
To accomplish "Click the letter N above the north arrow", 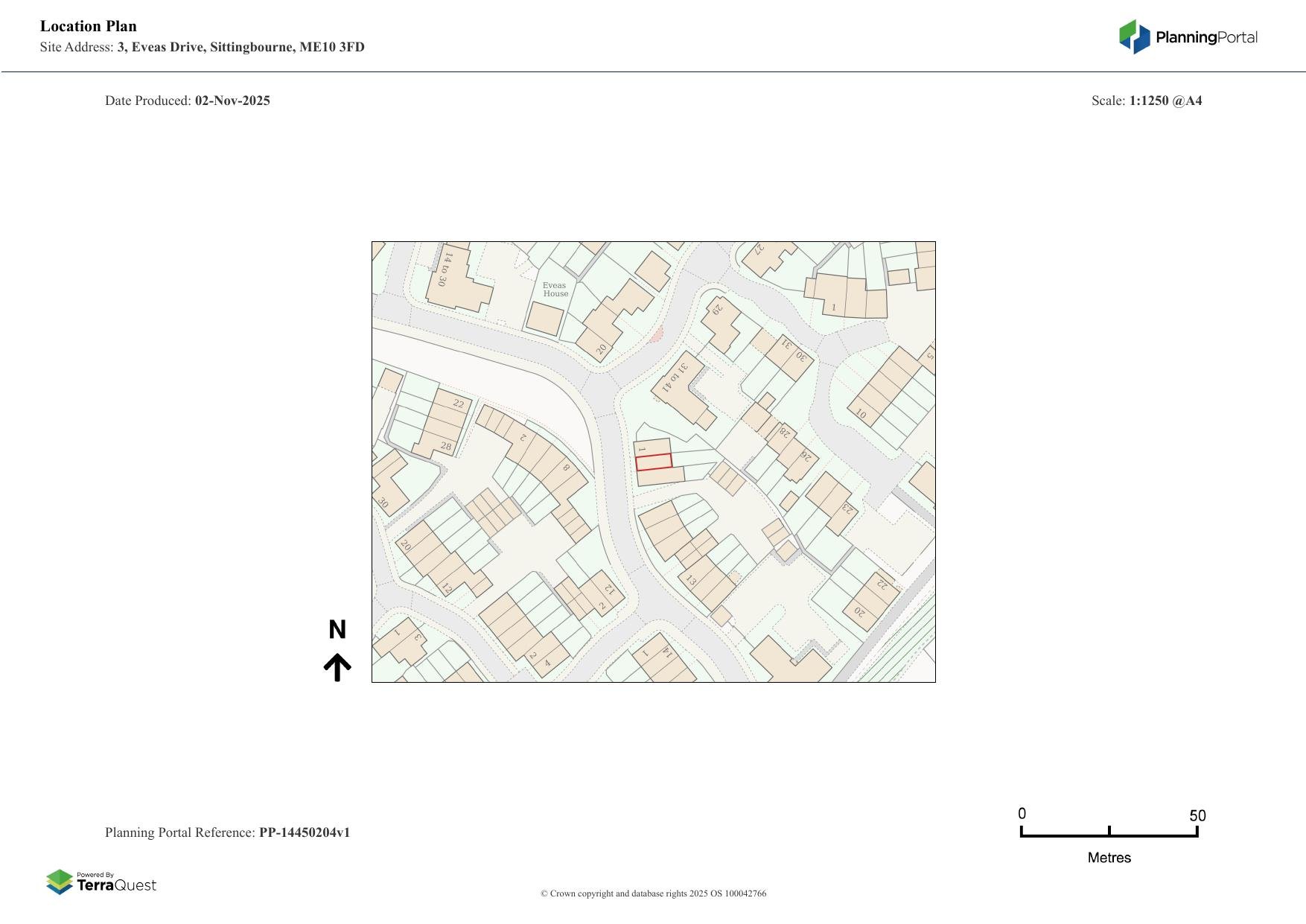I will click(339, 630).
